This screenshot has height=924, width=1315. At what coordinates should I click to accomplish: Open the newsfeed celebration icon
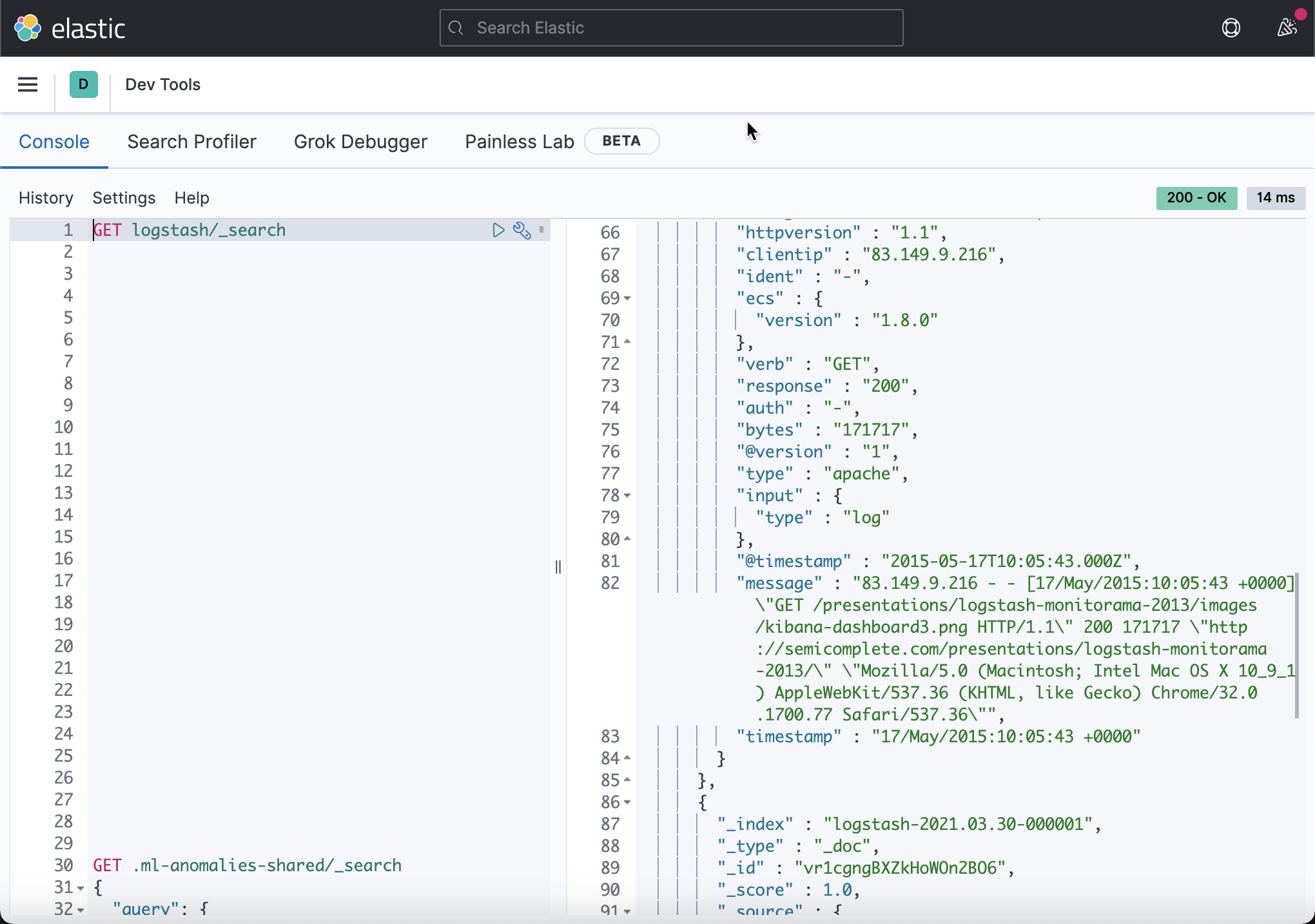click(x=1287, y=28)
